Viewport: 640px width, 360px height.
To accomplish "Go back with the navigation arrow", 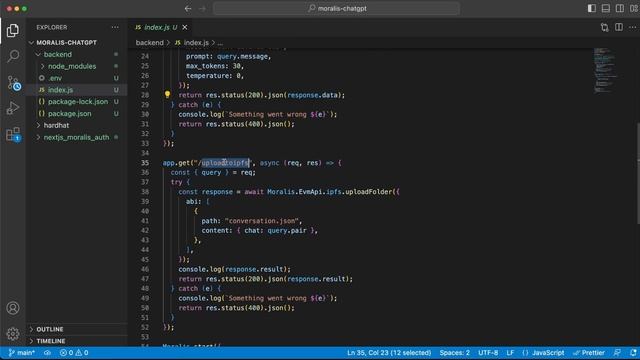I will [188, 8].
